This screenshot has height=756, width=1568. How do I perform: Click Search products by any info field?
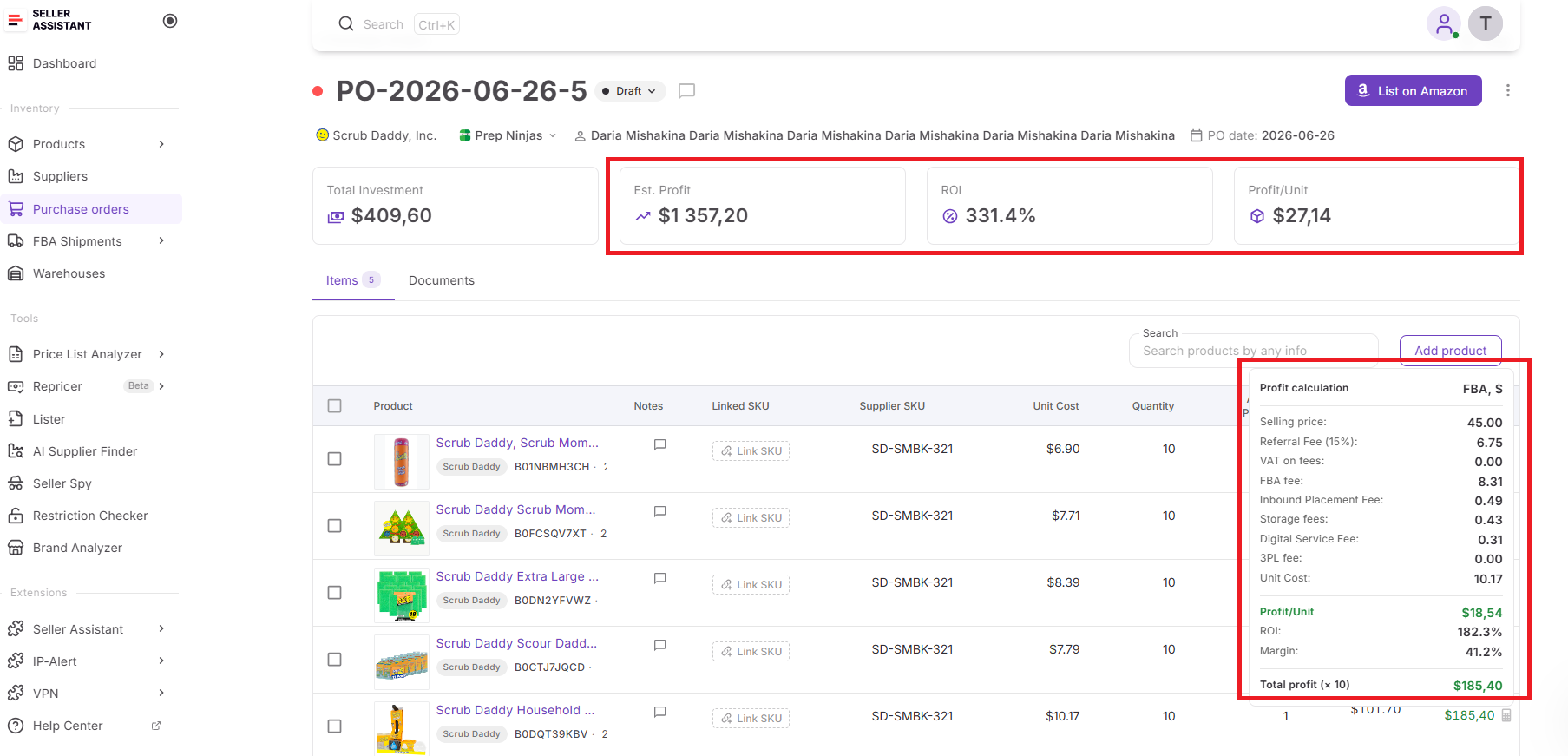click(x=1254, y=351)
